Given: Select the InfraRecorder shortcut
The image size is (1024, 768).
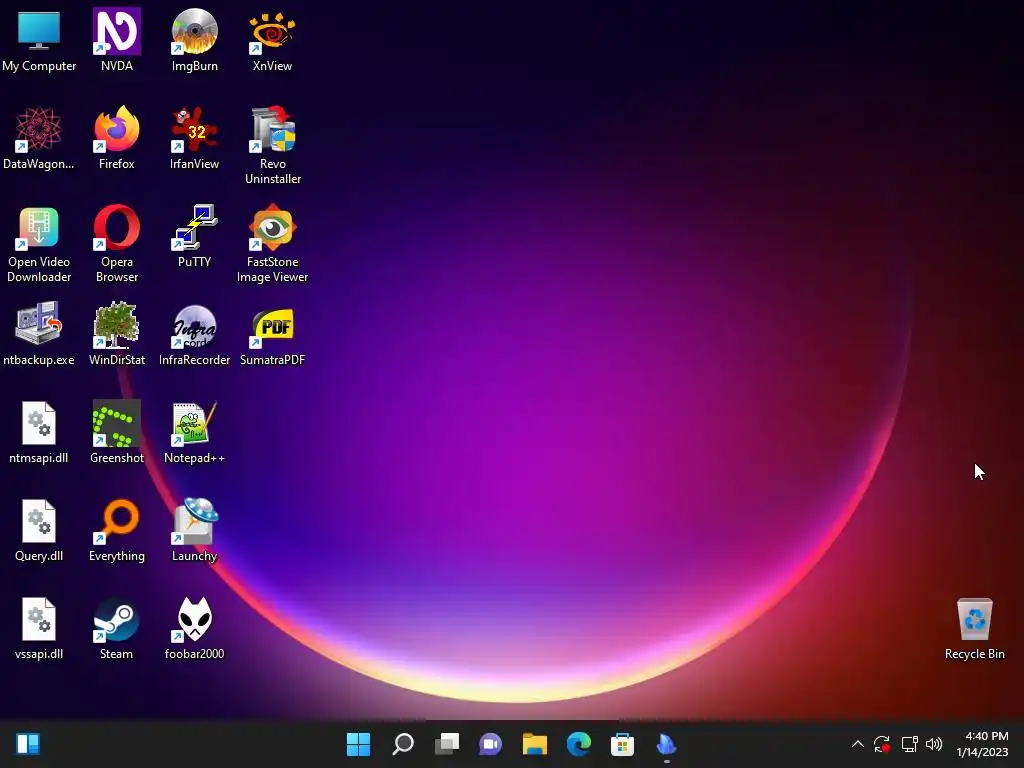Looking at the screenshot, I should pos(194,334).
